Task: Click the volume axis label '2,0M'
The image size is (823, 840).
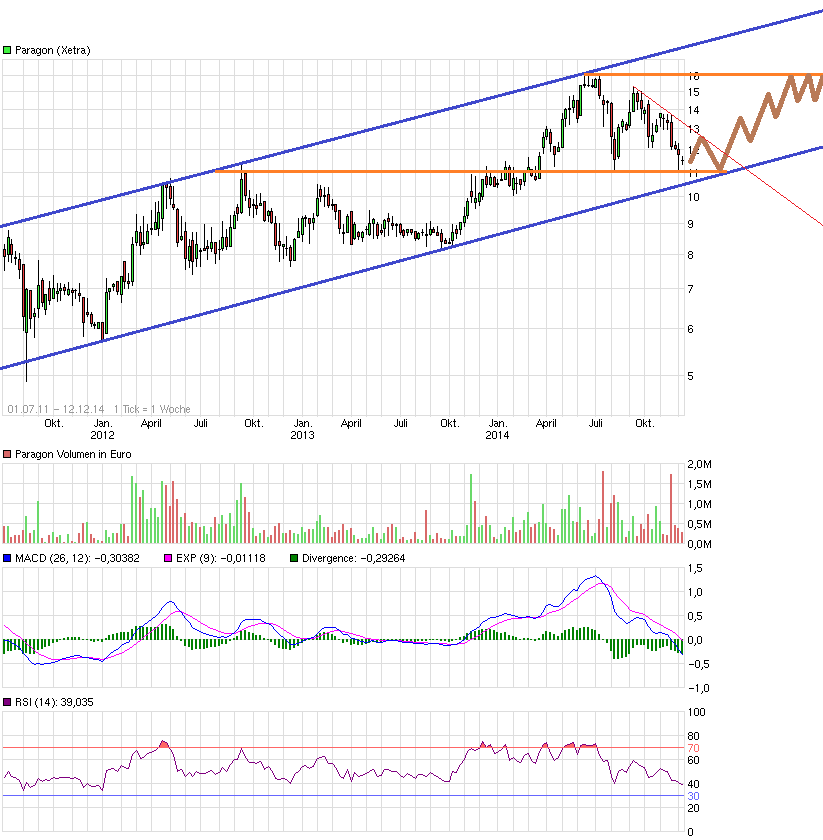Action: [699, 464]
